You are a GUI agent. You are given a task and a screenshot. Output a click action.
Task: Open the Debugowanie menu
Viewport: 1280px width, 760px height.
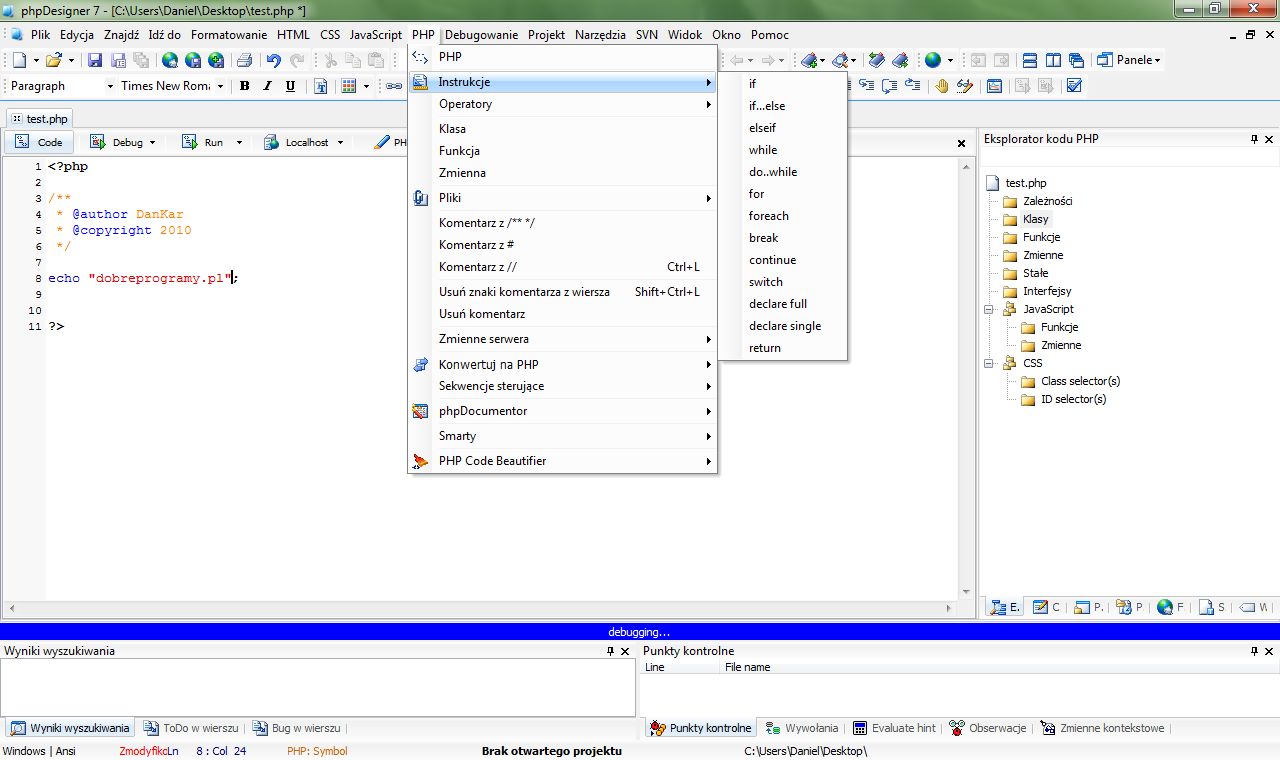click(482, 34)
